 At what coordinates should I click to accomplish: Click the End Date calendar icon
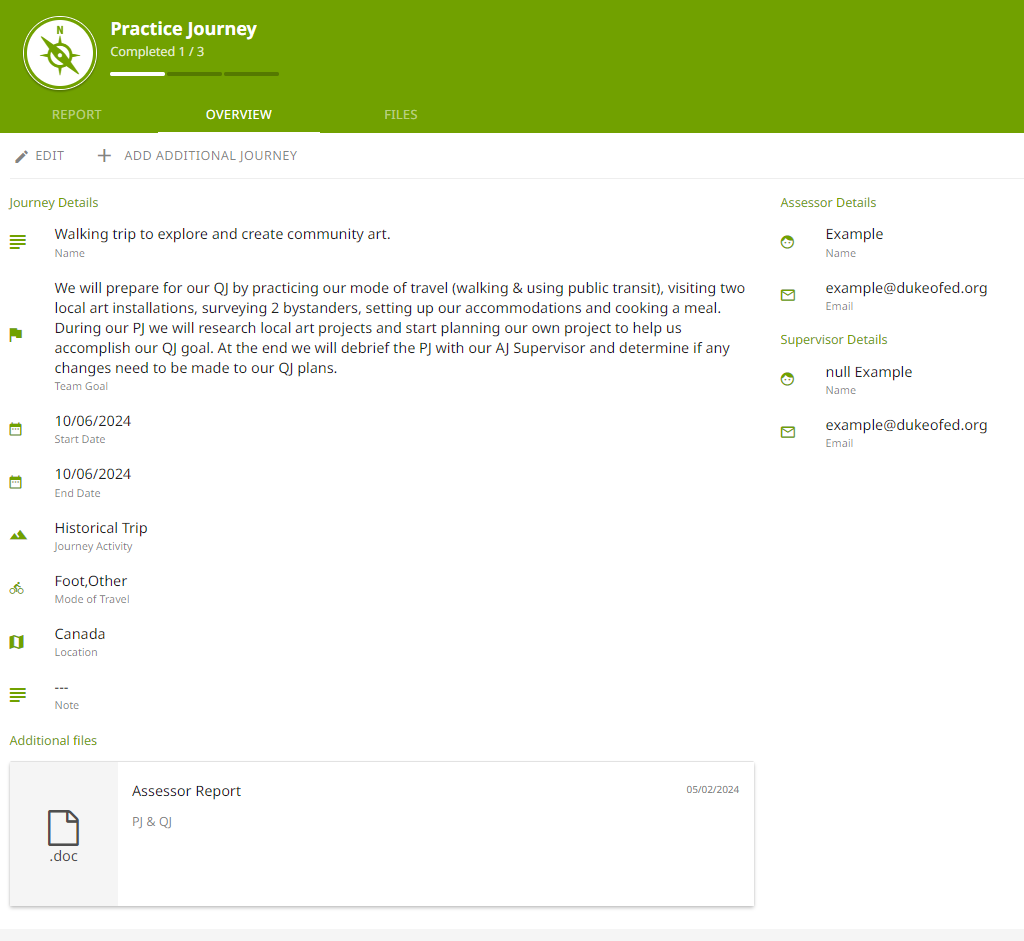[16, 482]
